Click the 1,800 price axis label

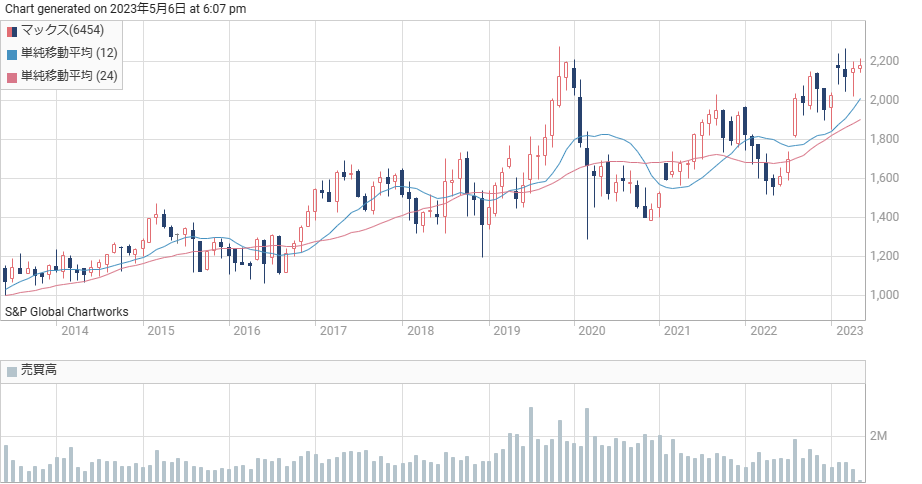coord(884,139)
